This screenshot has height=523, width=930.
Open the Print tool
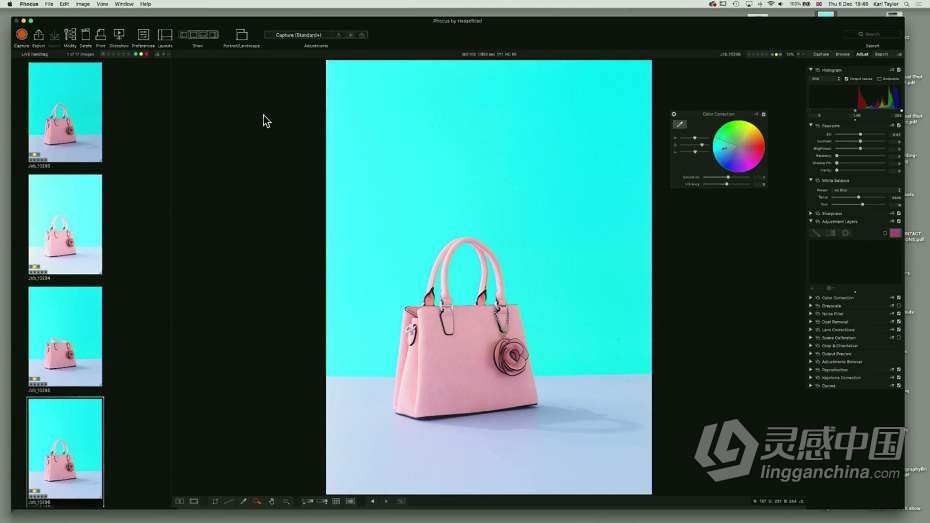click(101, 35)
